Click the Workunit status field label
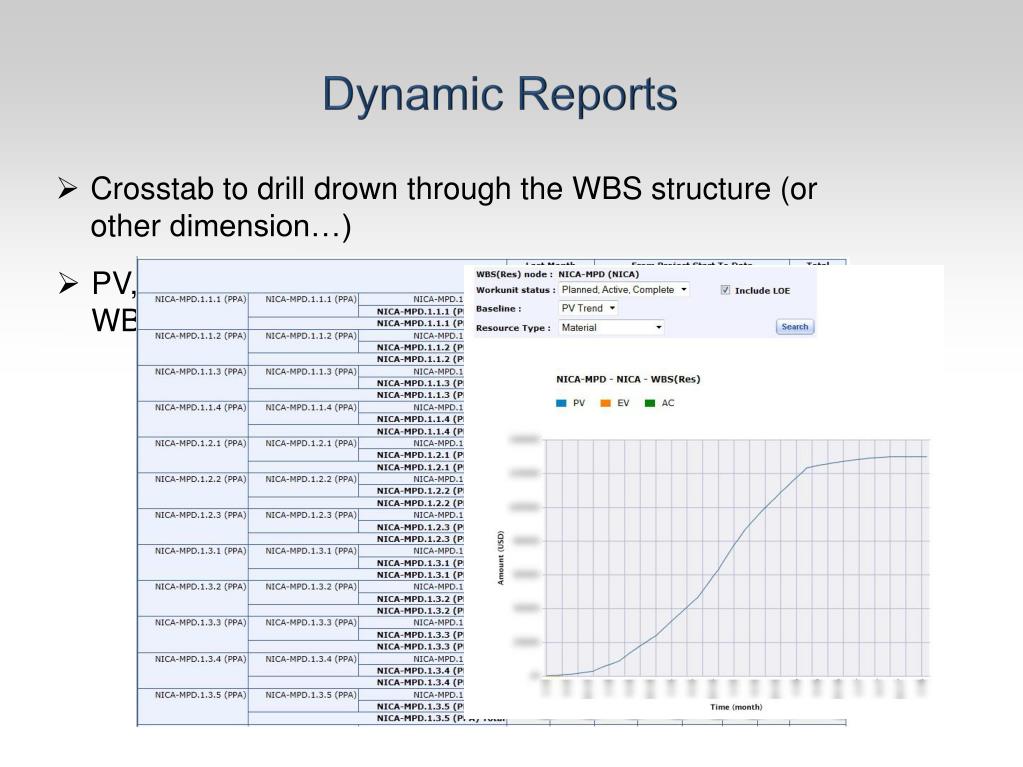The image size is (1023, 767). [515, 290]
